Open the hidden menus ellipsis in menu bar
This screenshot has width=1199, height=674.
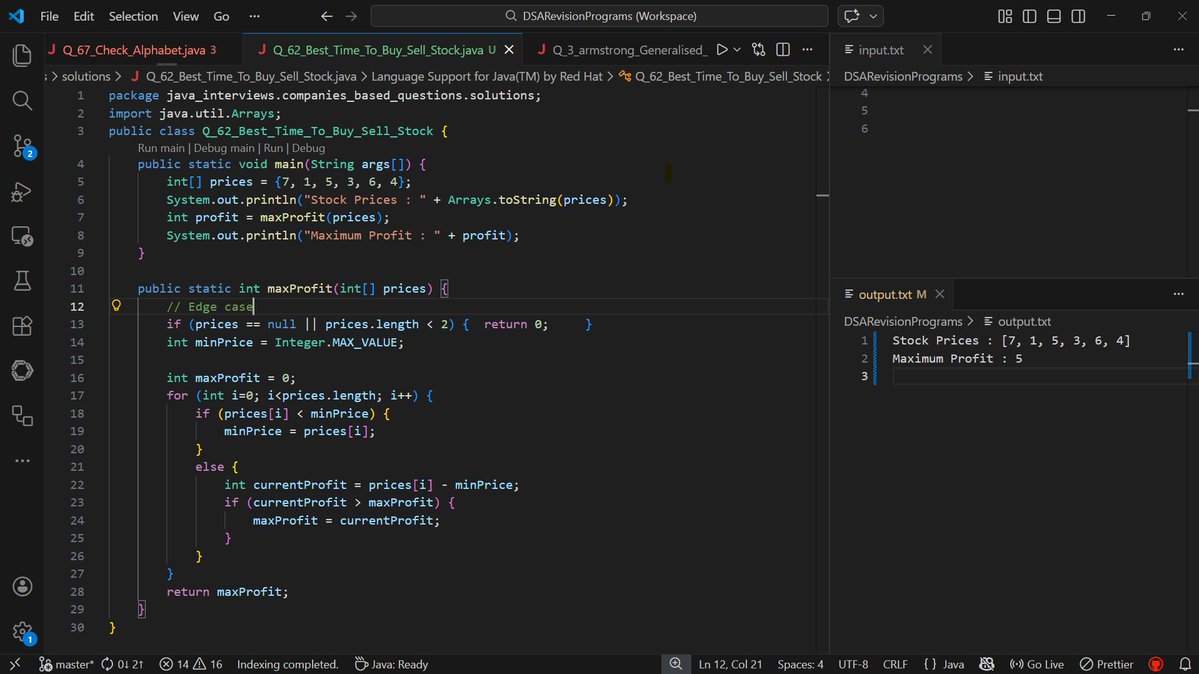pos(254,16)
